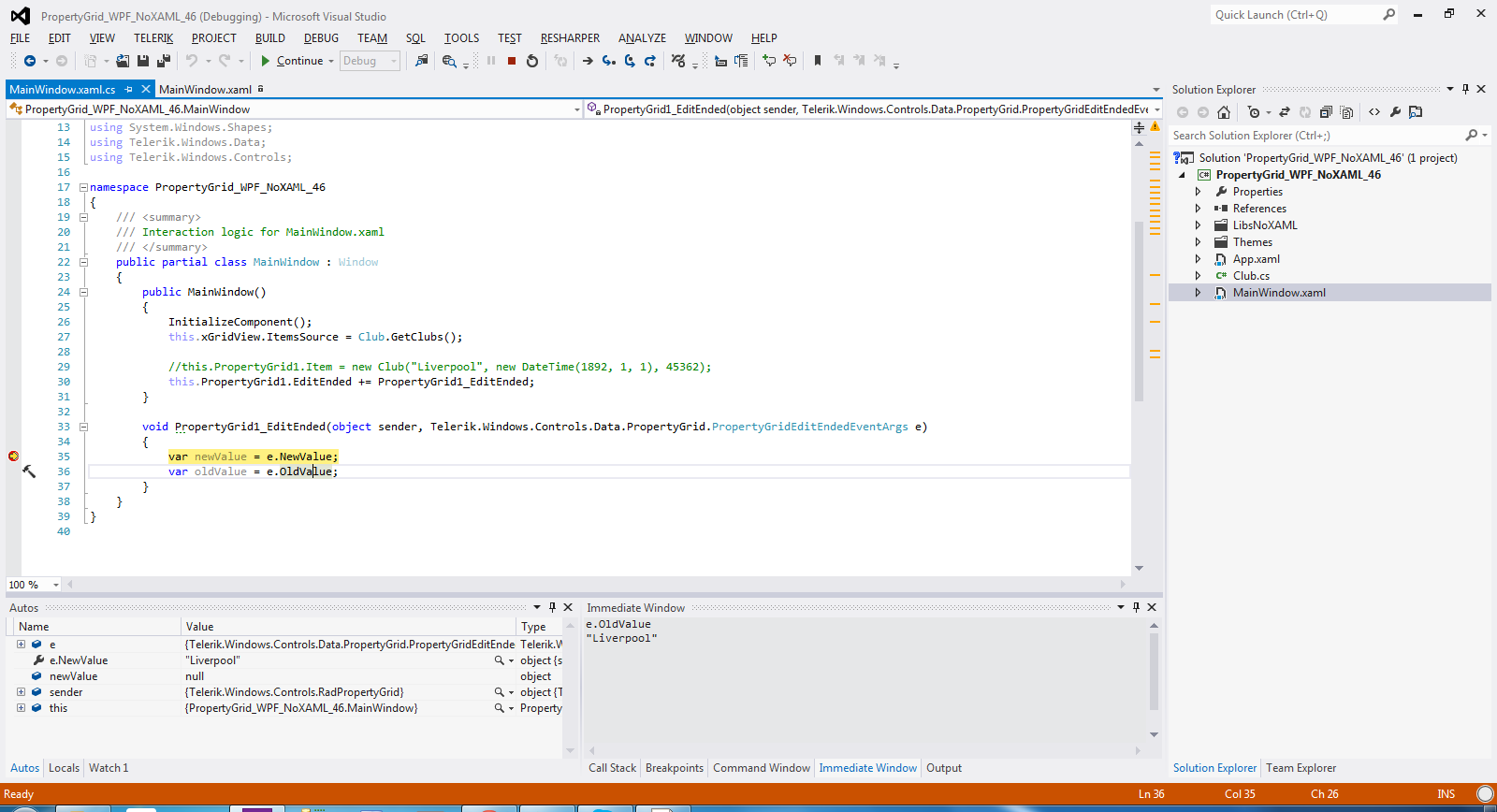Switch to the MainWindow.xaml editor tab
Screen dimensions: 1497x812
(205, 90)
